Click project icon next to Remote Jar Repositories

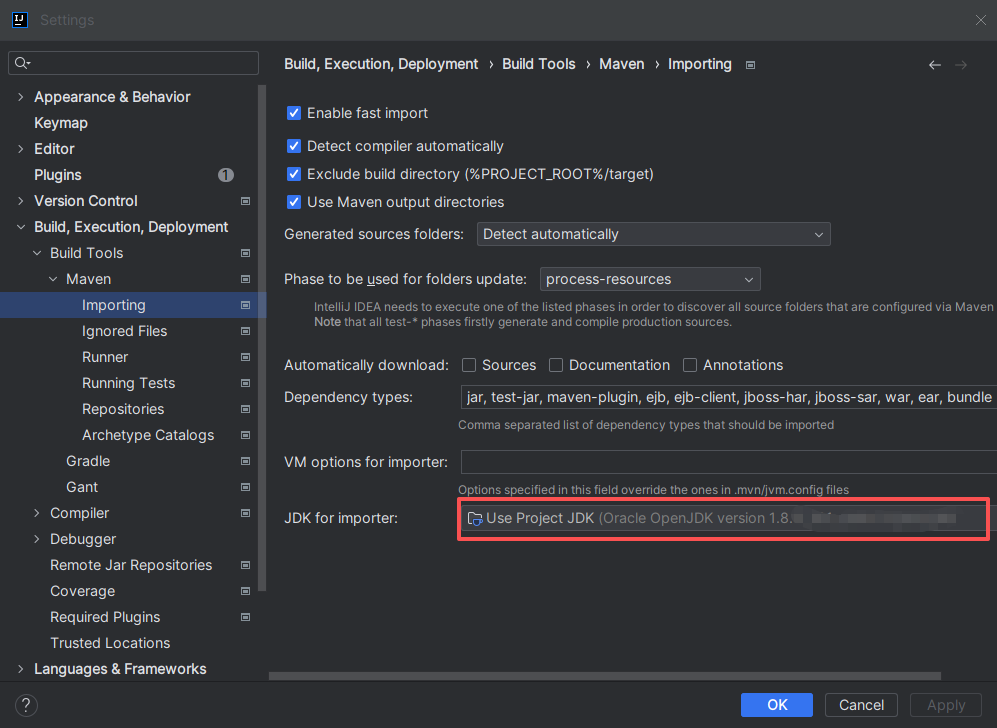click(245, 565)
